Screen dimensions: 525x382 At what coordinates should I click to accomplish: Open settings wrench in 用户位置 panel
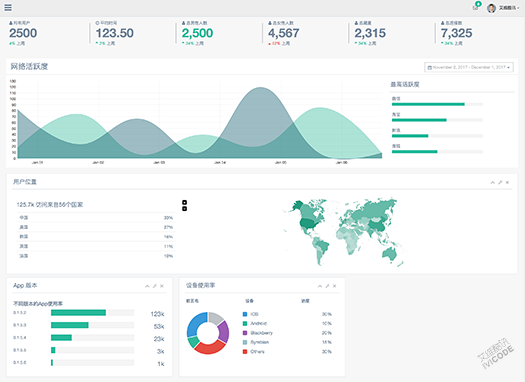[500, 182]
